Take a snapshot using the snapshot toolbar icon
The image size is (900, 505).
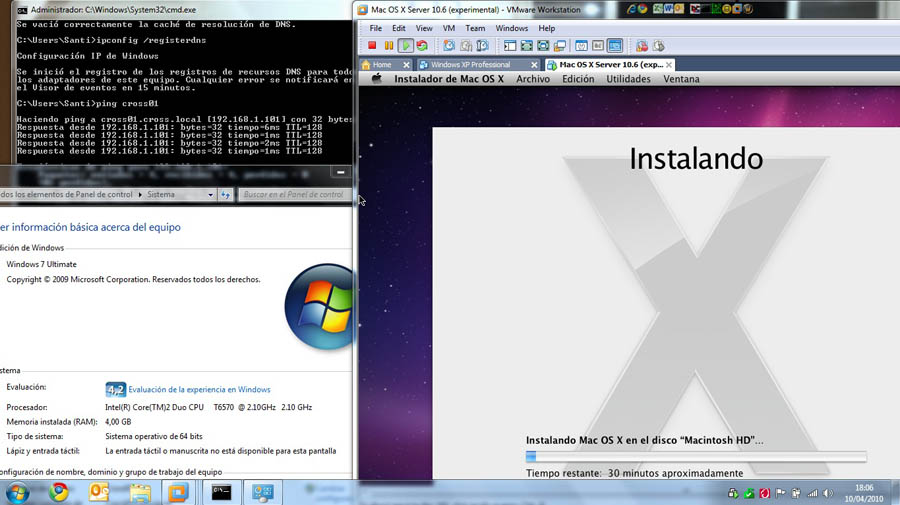(x=449, y=45)
